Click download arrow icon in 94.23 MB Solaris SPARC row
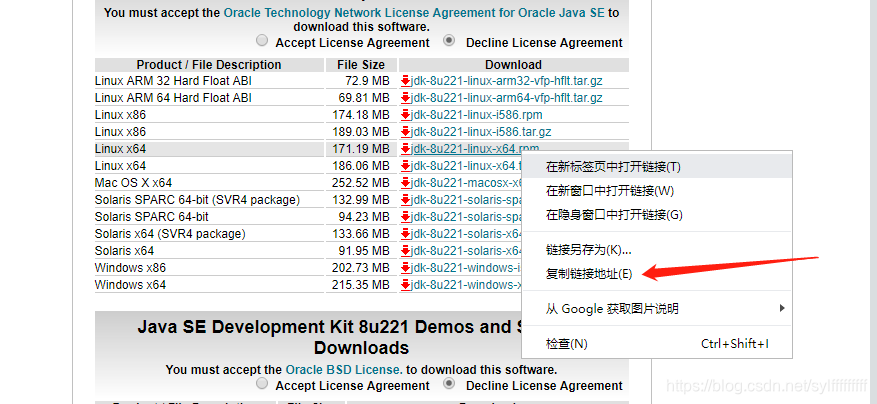The height and width of the screenshot is (404, 877). (406, 217)
